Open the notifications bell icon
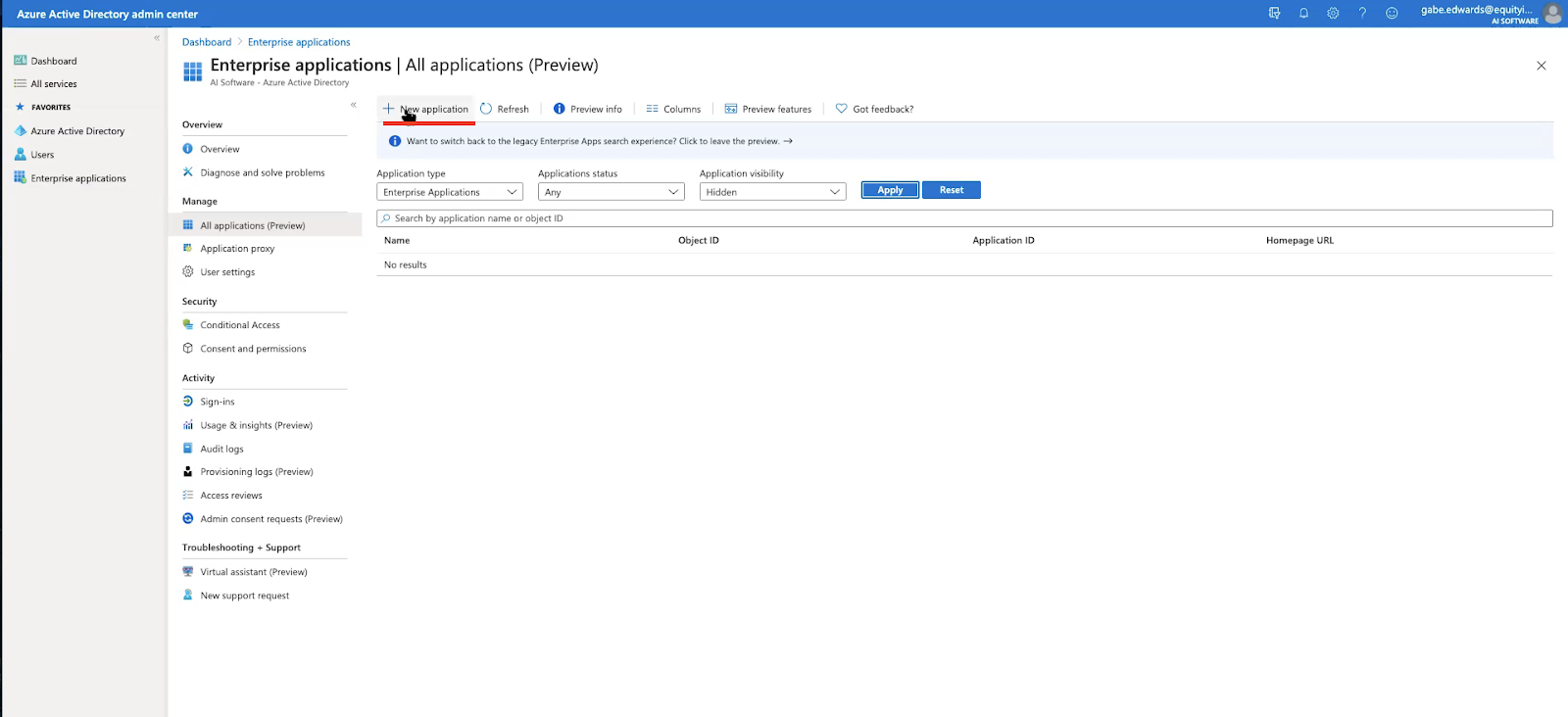Image resolution: width=1568 pixels, height=717 pixels. tap(1303, 13)
